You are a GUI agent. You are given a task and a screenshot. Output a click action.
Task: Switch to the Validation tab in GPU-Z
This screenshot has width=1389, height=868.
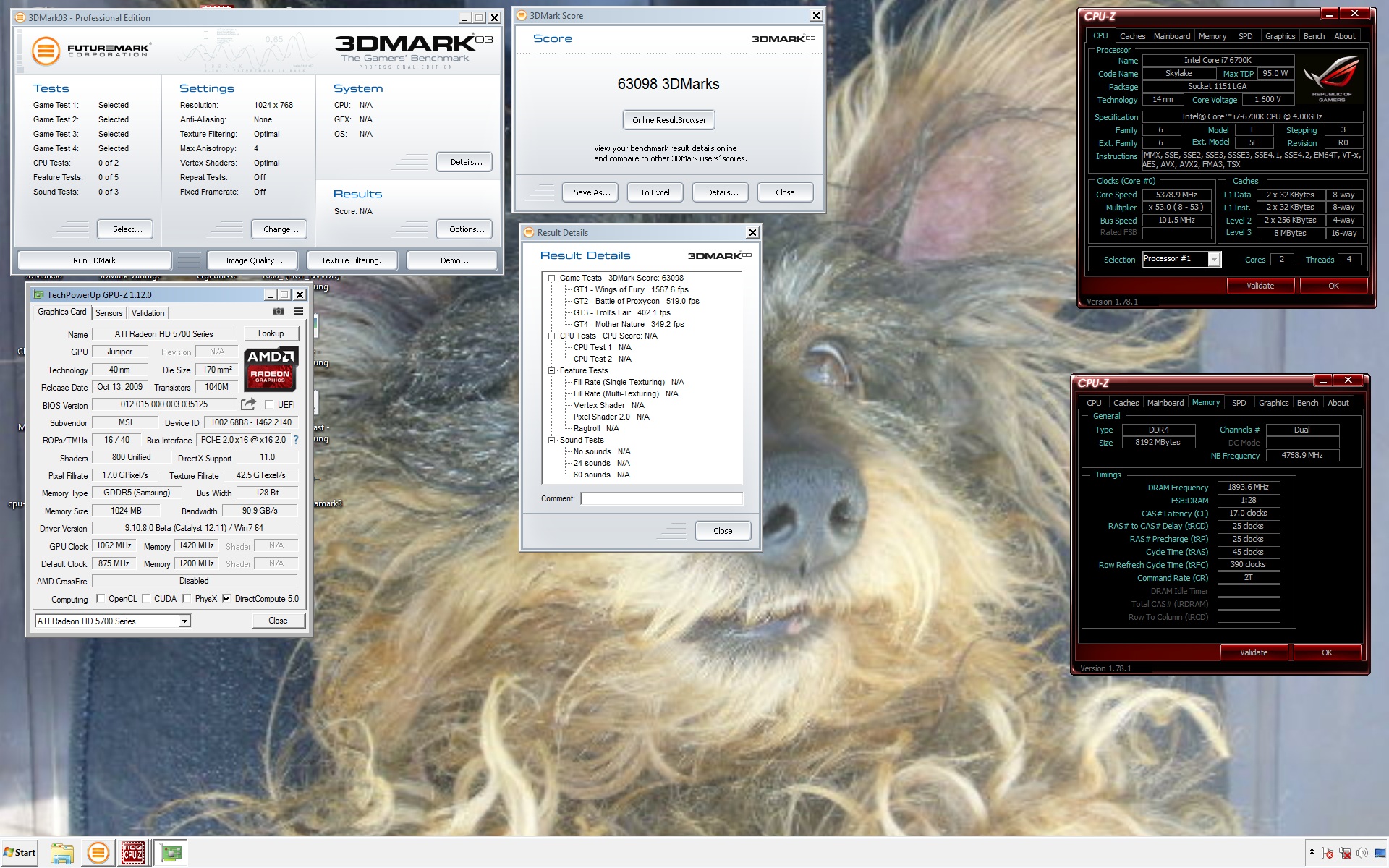148,312
